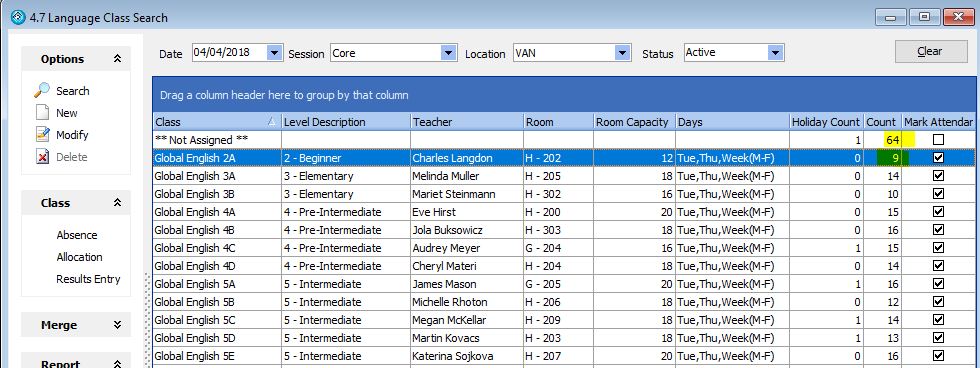Open the Session dropdown arrow
This screenshot has width=980, height=368.
448,53
